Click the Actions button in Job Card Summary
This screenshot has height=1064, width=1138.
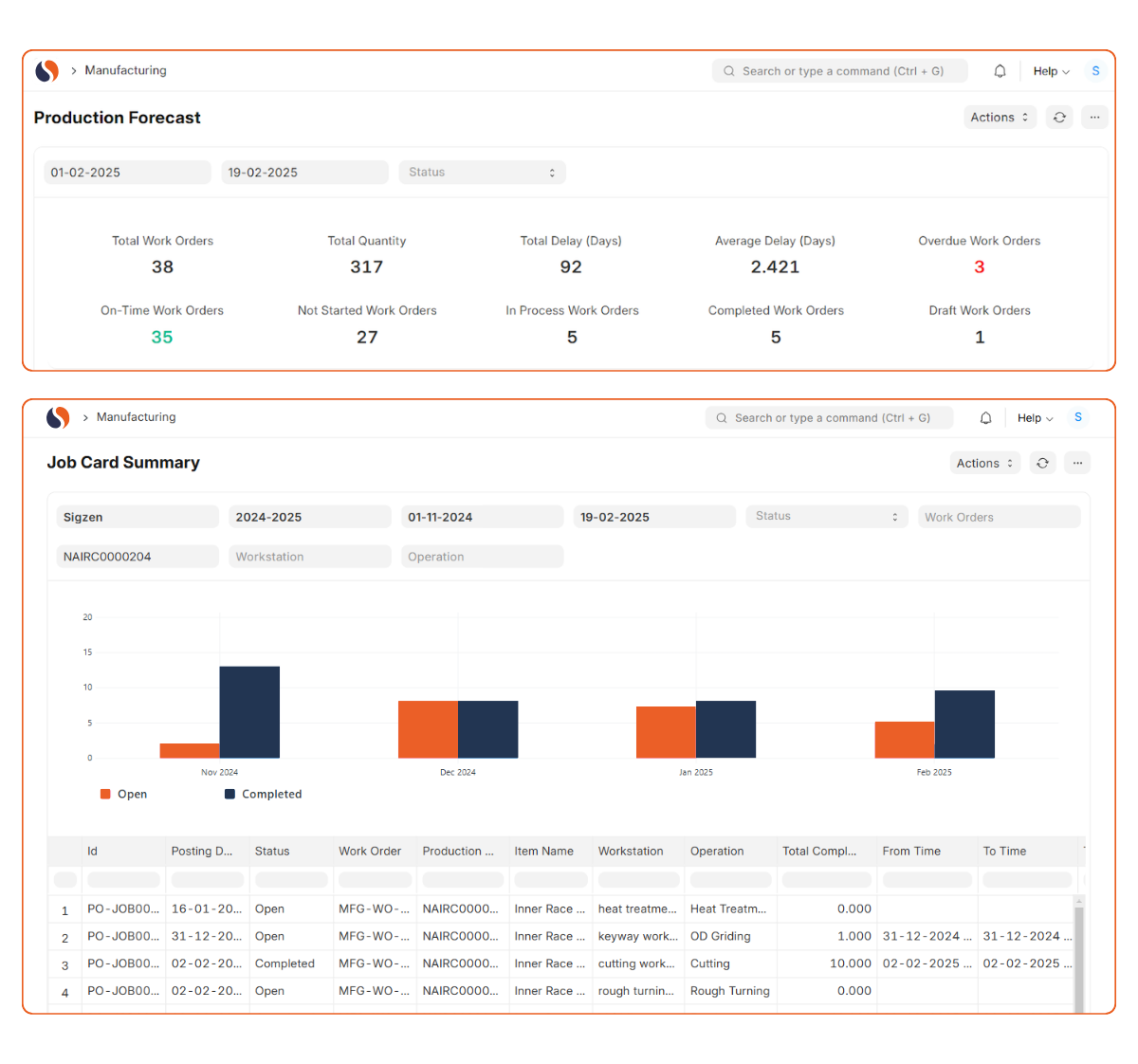pyautogui.click(x=984, y=463)
